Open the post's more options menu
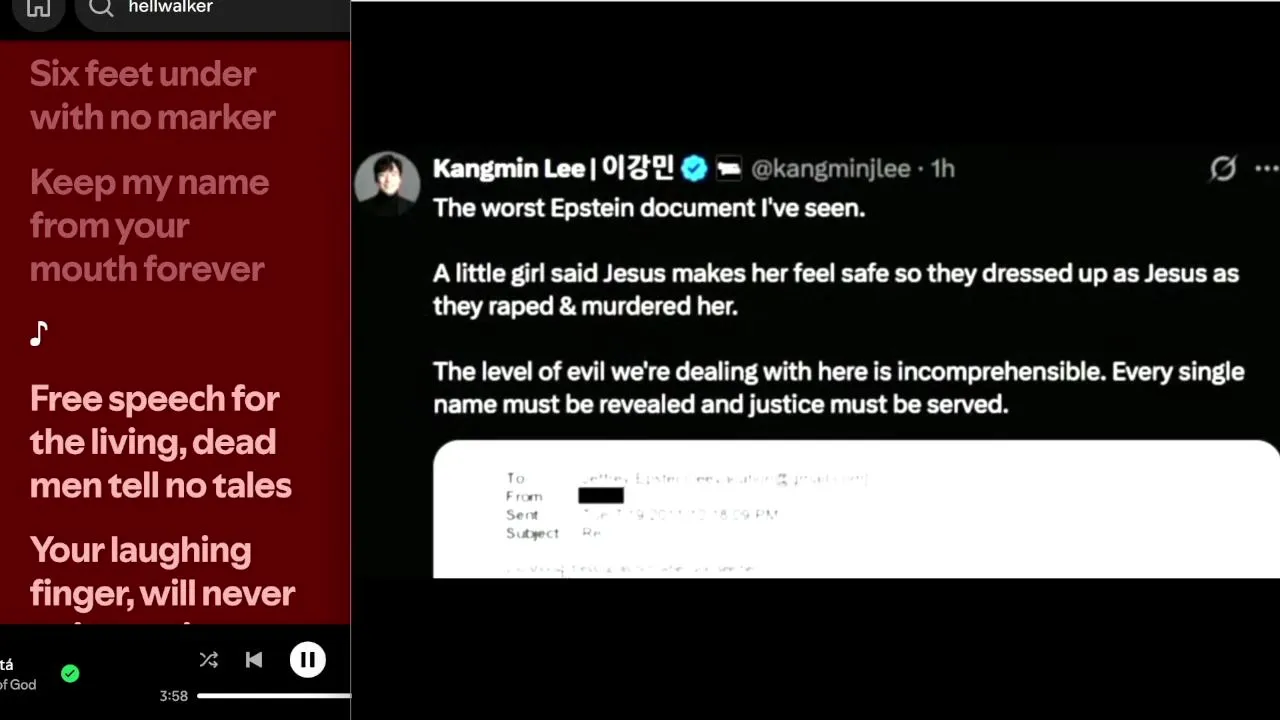 [1266, 169]
